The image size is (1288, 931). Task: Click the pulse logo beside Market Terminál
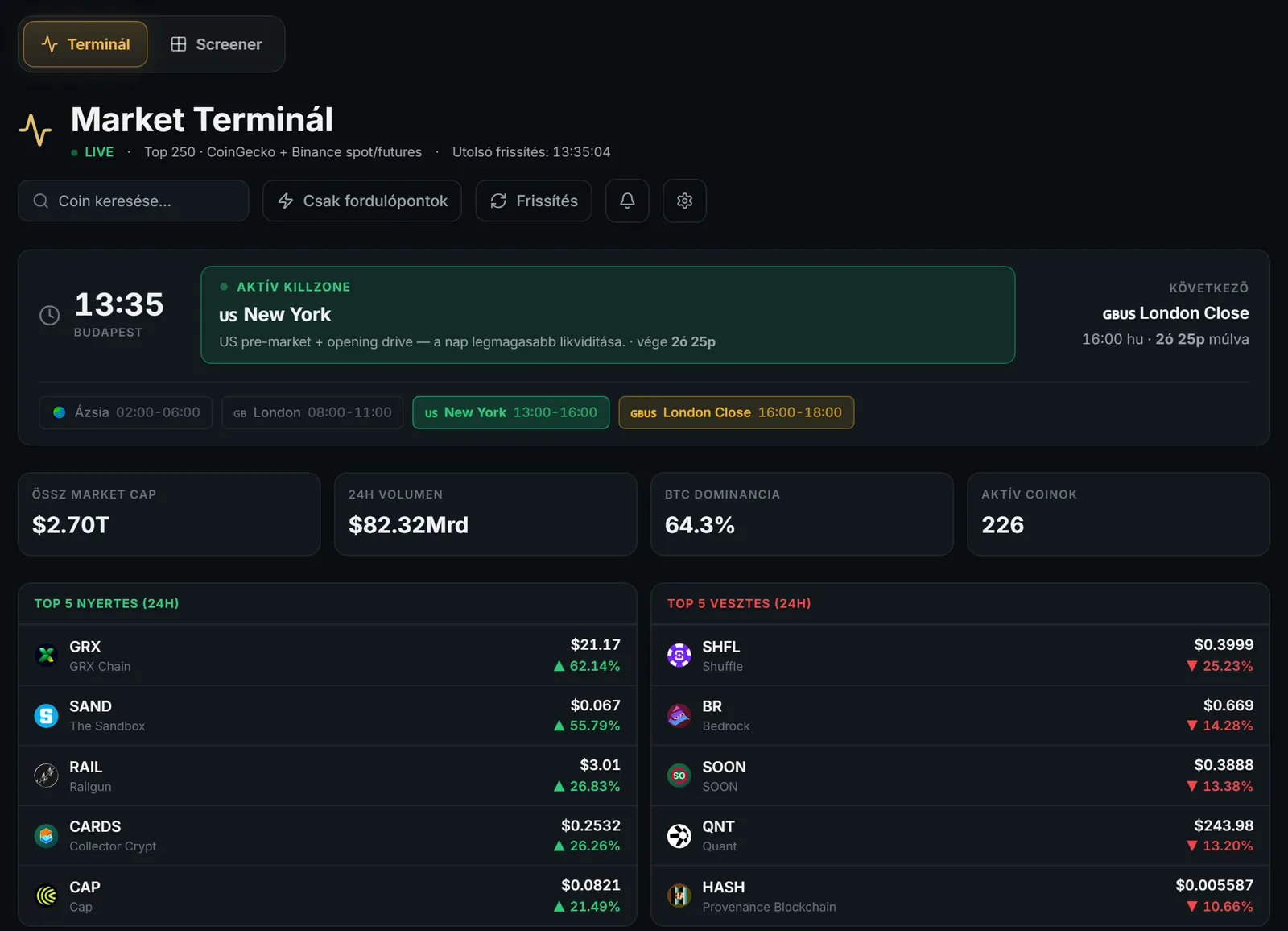pos(35,130)
